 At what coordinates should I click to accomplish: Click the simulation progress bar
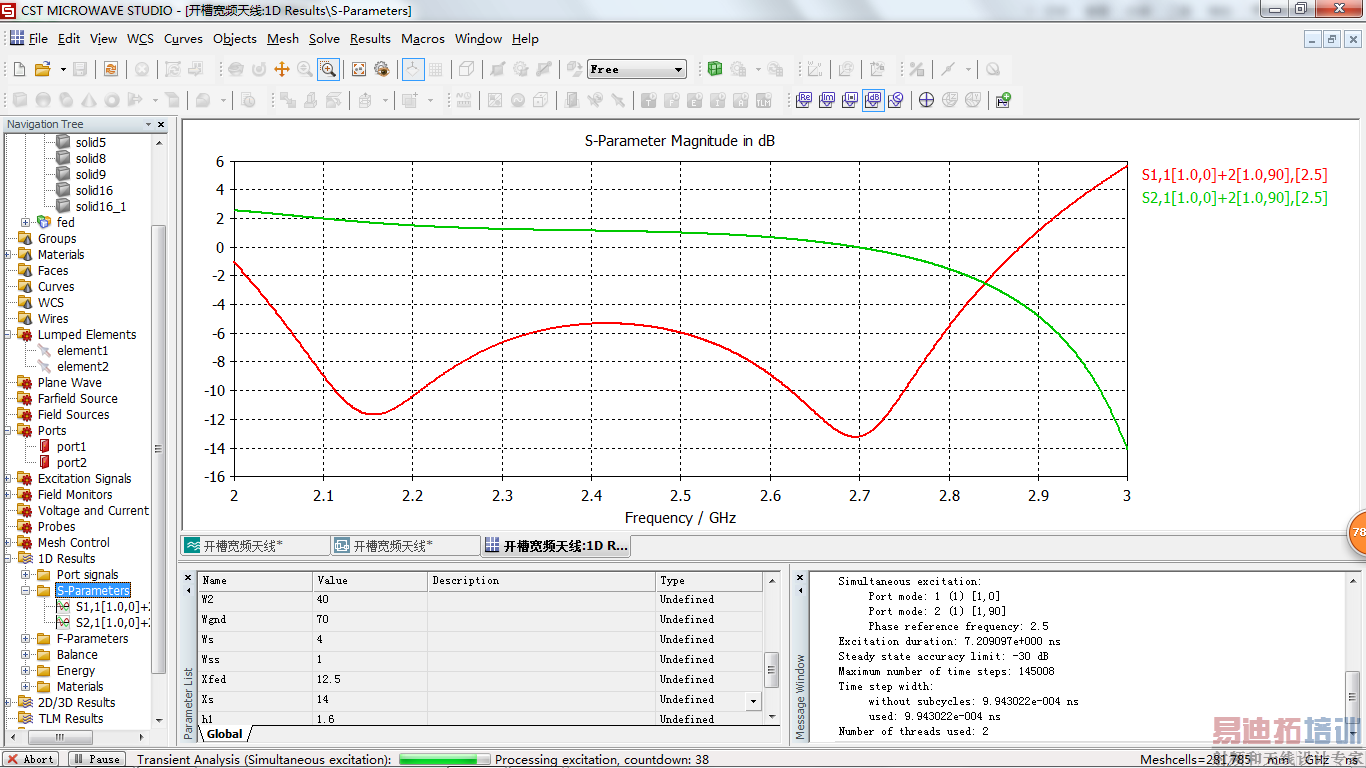(443, 759)
